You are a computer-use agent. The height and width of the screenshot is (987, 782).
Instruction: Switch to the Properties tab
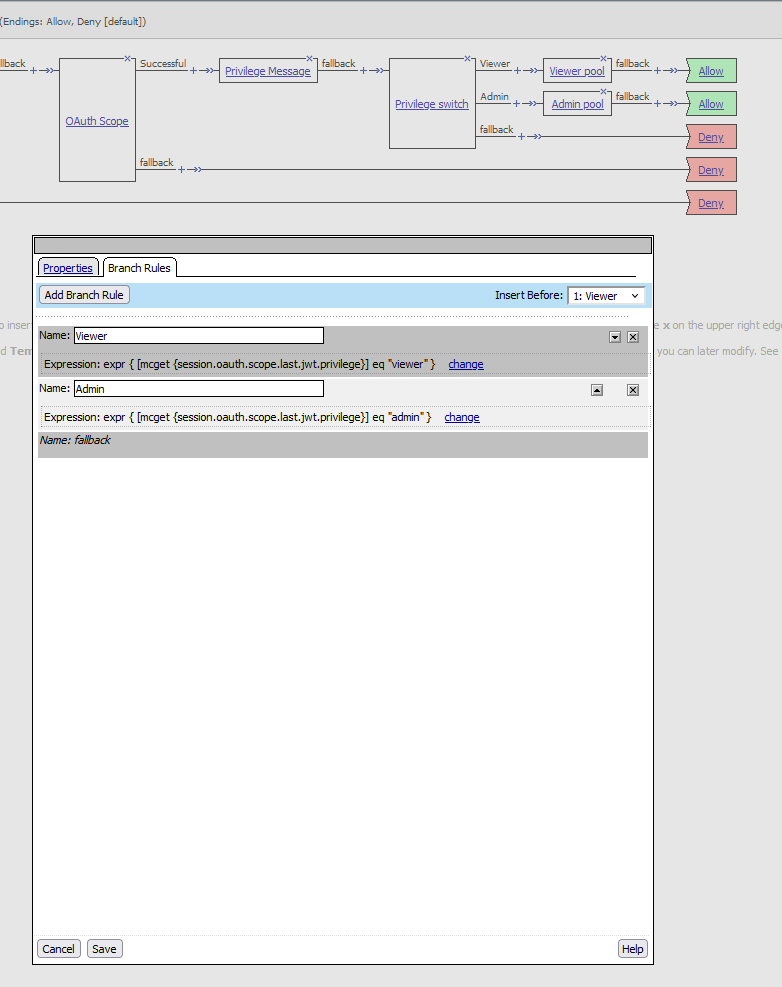[x=68, y=268]
